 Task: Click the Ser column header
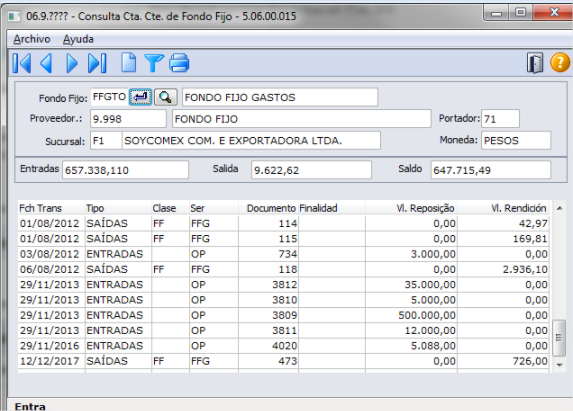coord(214,208)
